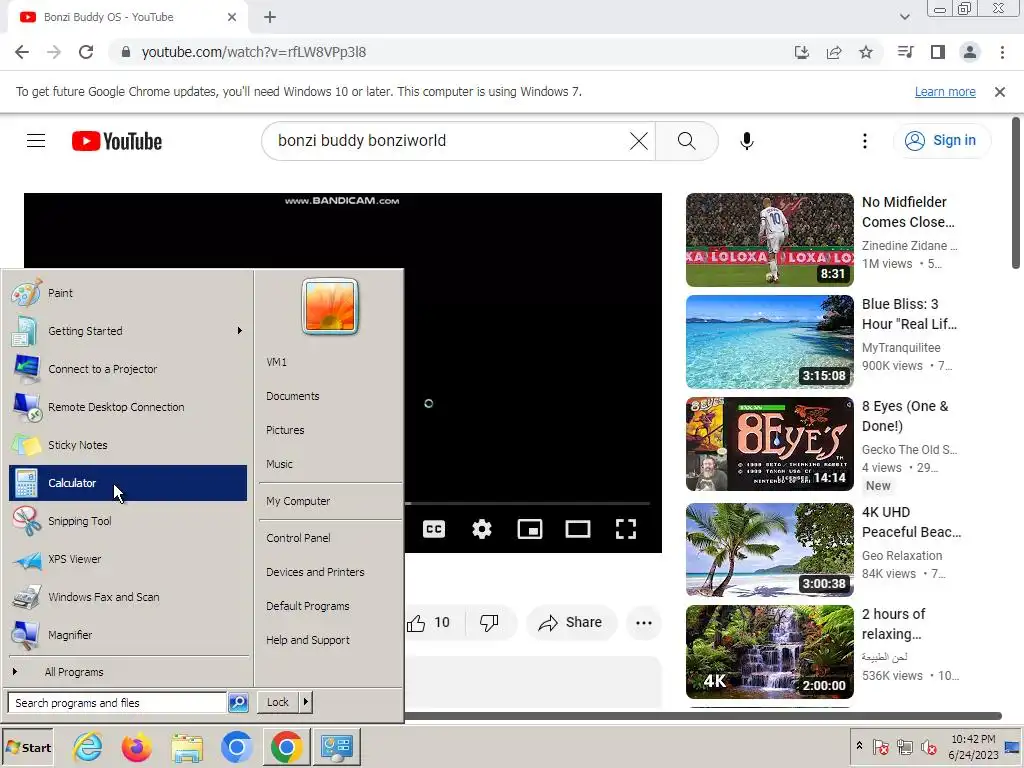Share the video
This screenshot has height=768, width=1024.
(x=570, y=622)
